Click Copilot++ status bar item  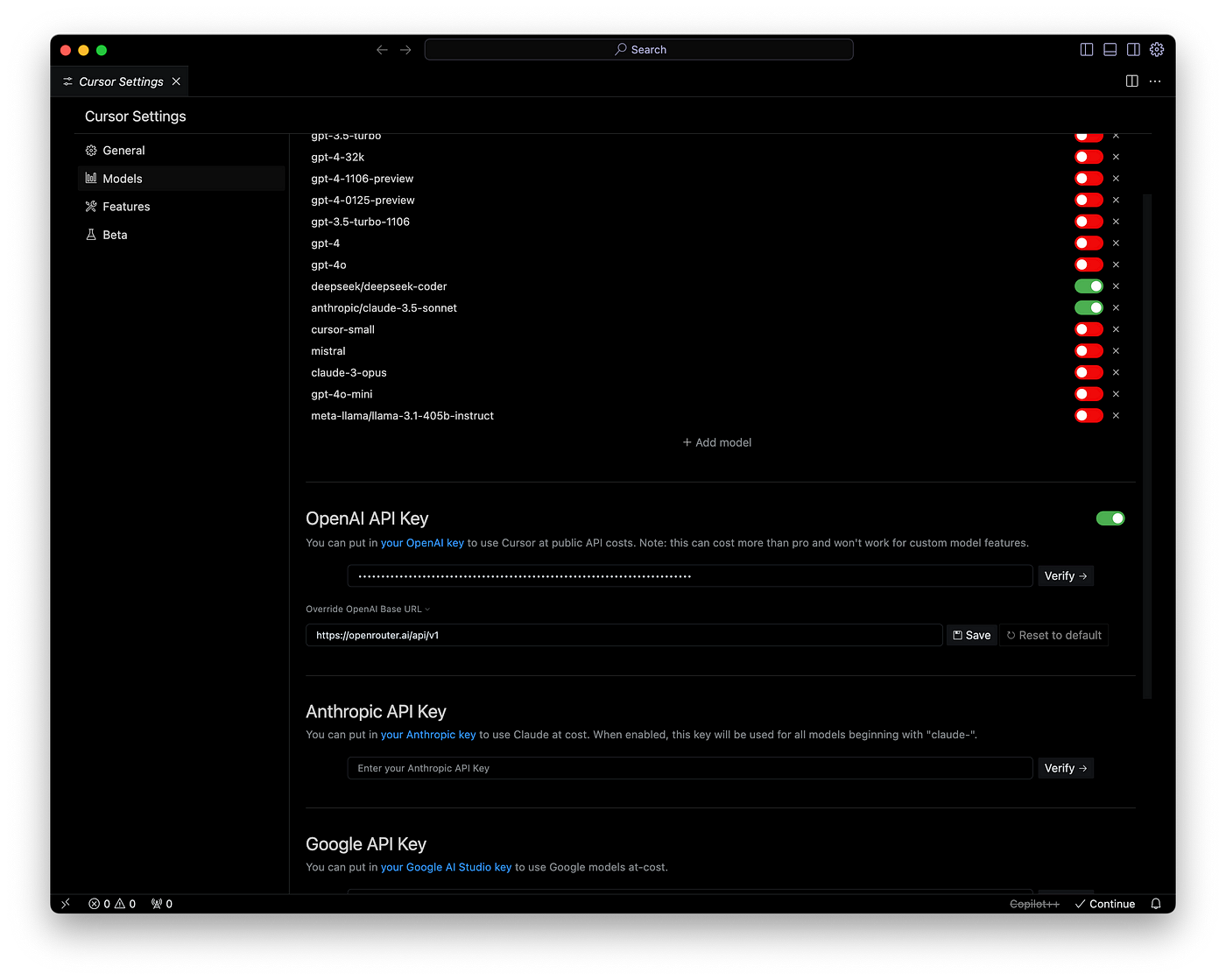(x=1034, y=904)
